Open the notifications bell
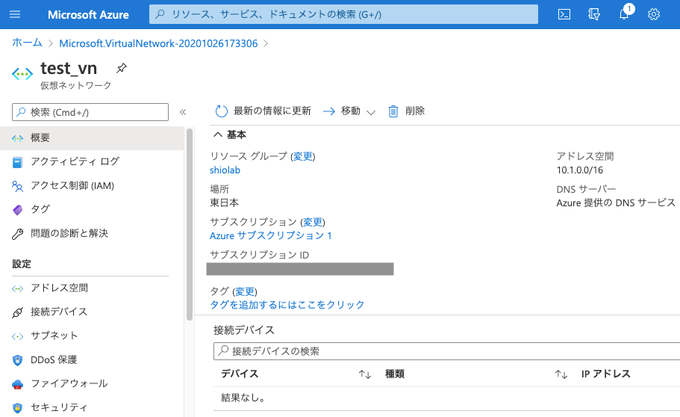 pos(624,14)
